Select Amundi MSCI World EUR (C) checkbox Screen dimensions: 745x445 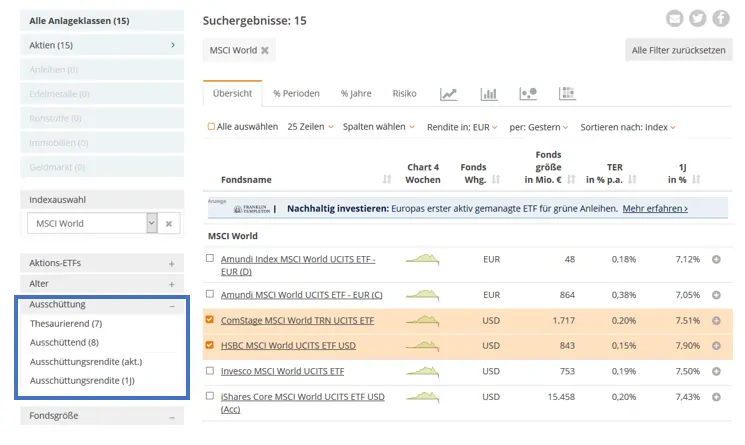point(210,294)
